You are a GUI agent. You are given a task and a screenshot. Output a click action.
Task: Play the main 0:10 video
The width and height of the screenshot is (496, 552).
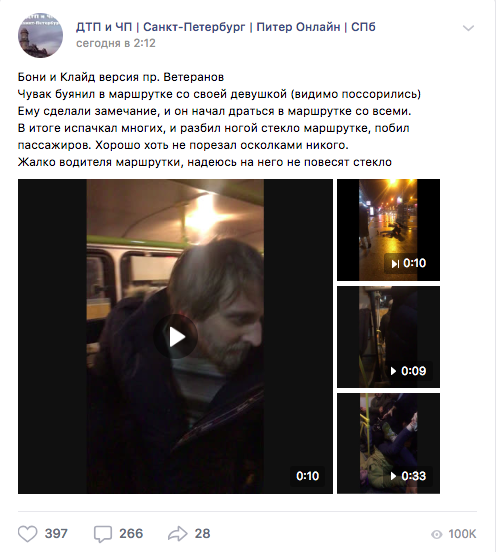175,337
